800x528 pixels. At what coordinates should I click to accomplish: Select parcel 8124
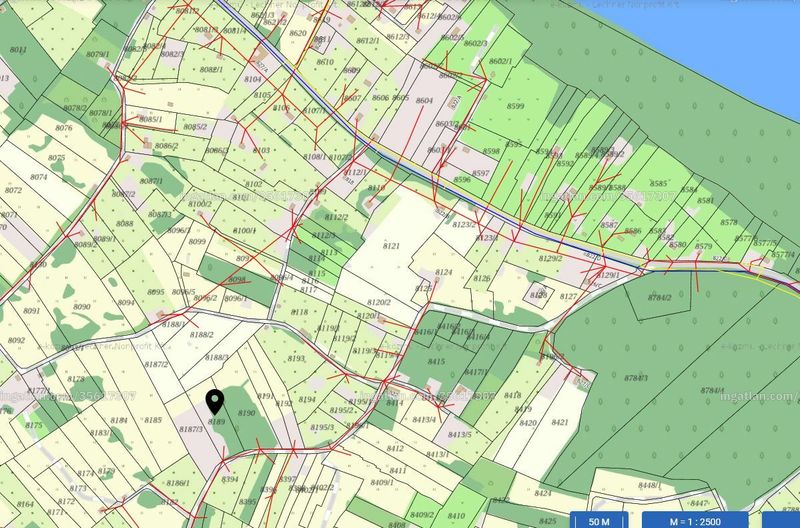pyautogui.click(x=443, y=272)
